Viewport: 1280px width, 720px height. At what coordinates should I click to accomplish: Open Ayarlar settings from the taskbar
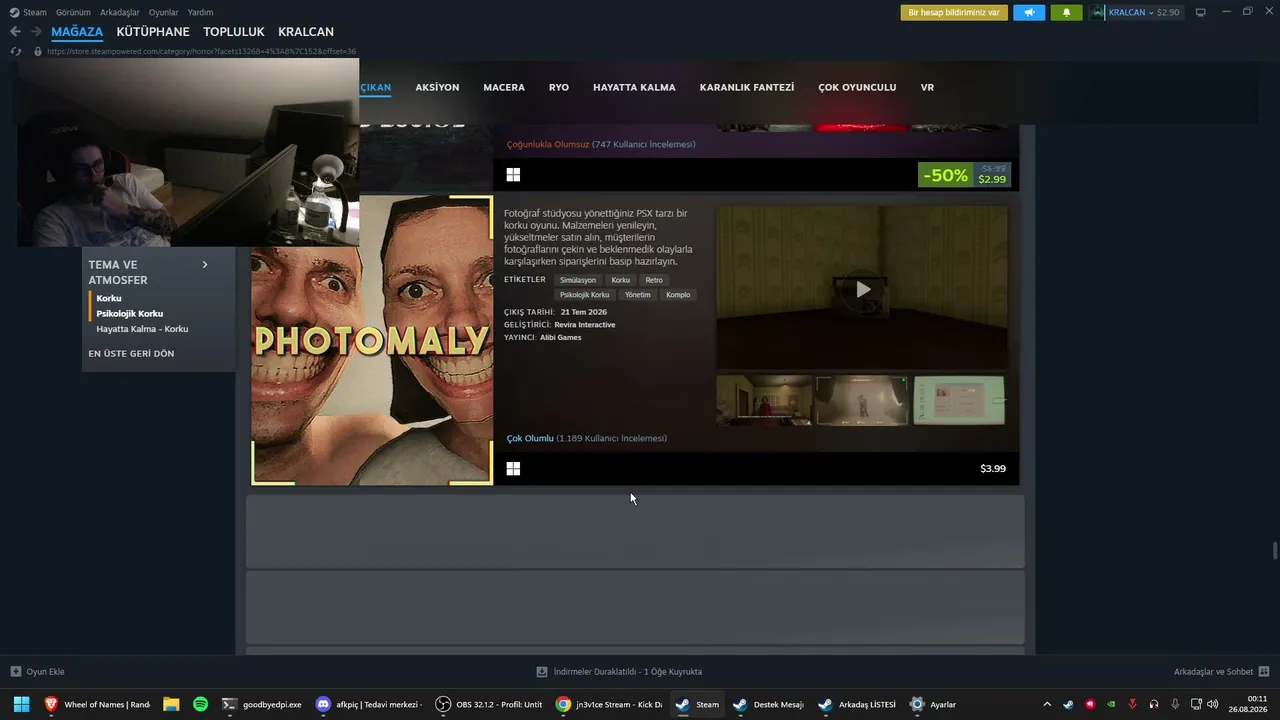click(933, 704)
